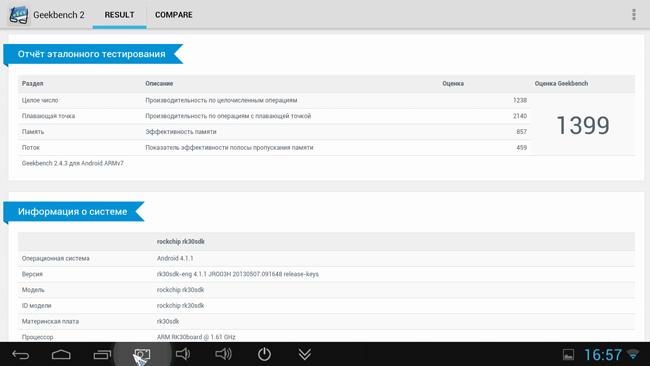Click the Geekbench score 1399
This screenshot has width=650, height=366.
[583, 125]
